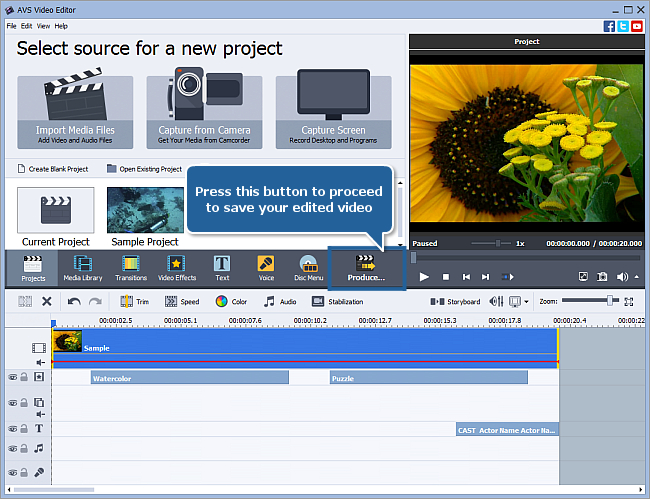Click the Split icon in the timeline toolbar
Image resolution: width=650 pixels, height=499 pixels.
(x=25, y=301)
